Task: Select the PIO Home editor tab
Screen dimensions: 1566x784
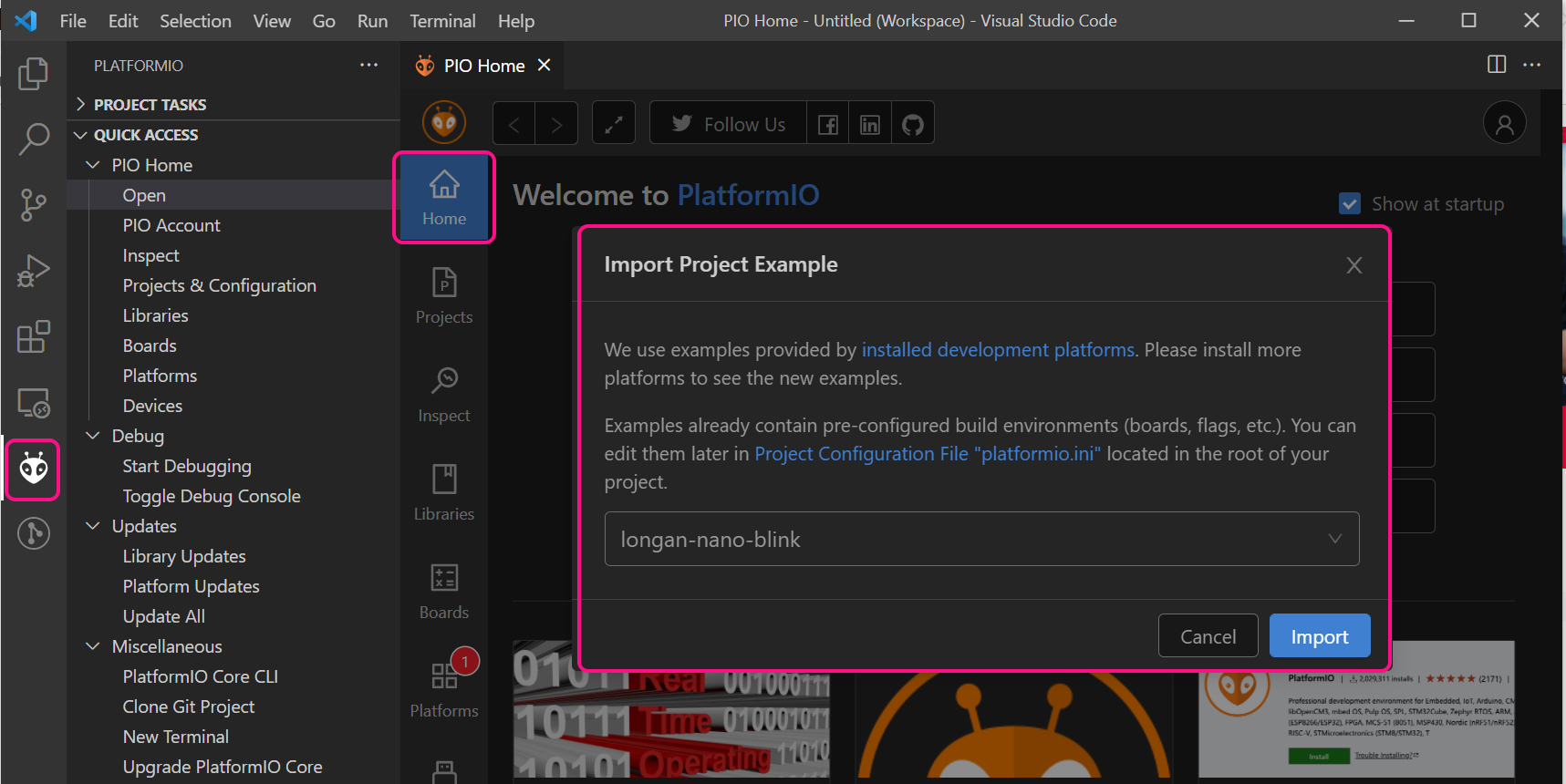Action: 483,66
